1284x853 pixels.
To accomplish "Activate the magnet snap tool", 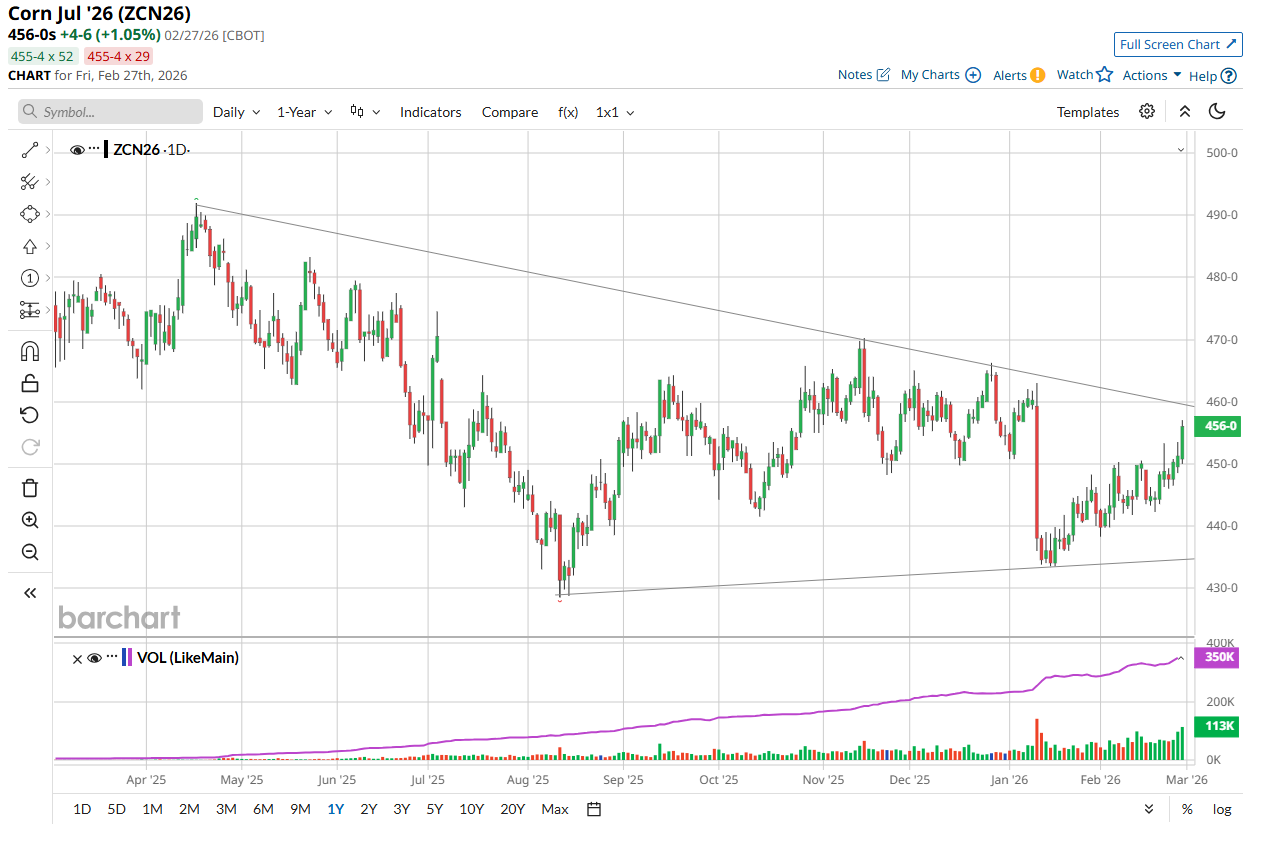I will [29, 351].
